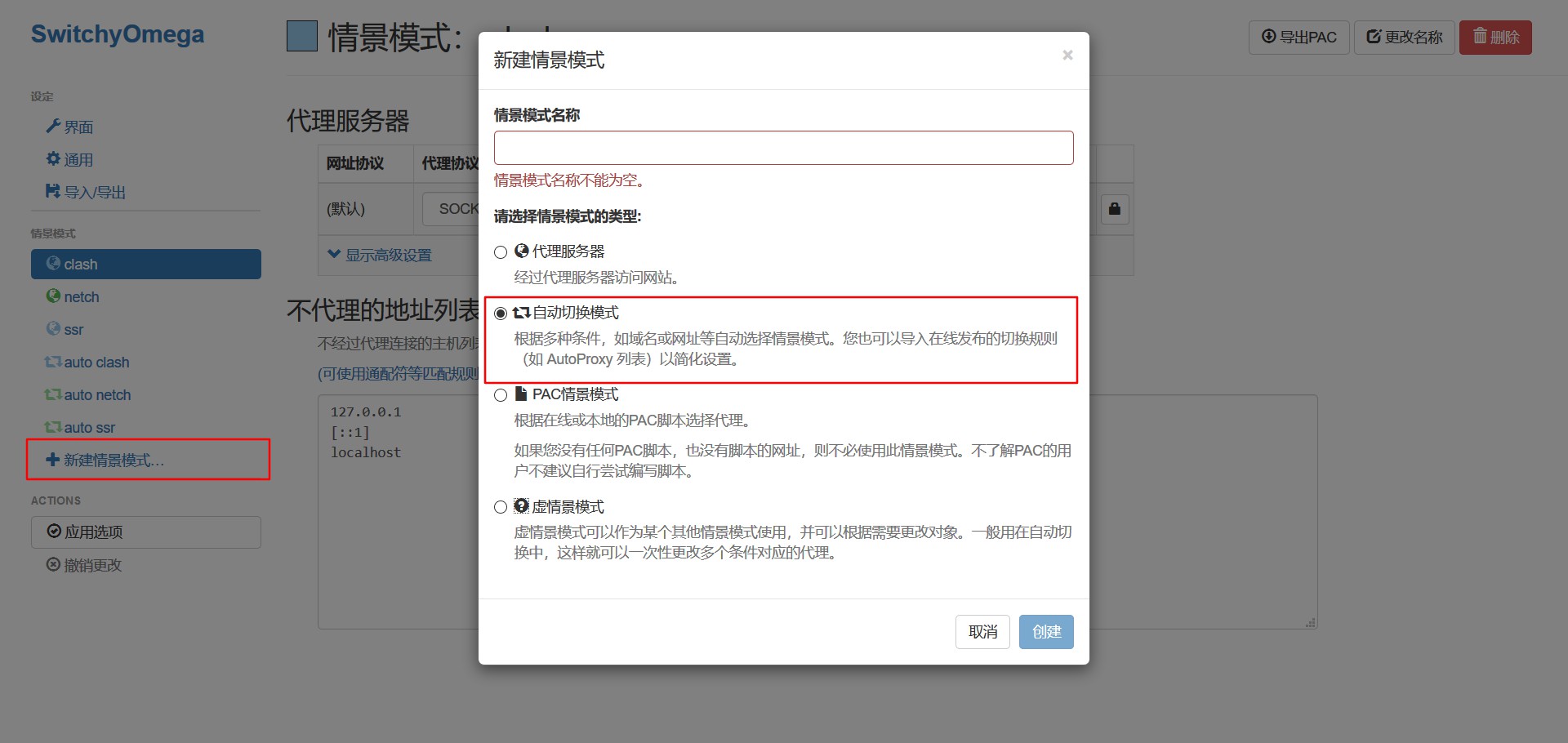Click the SwitchyOmega logo title
1568x743 pixels.
pos(118,34)
